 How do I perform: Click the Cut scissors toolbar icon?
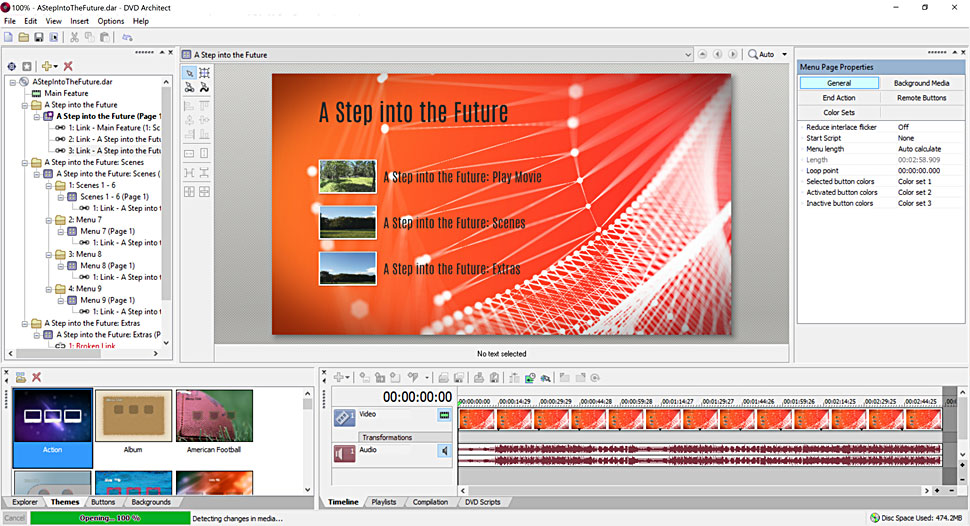(x=74, y=37)
